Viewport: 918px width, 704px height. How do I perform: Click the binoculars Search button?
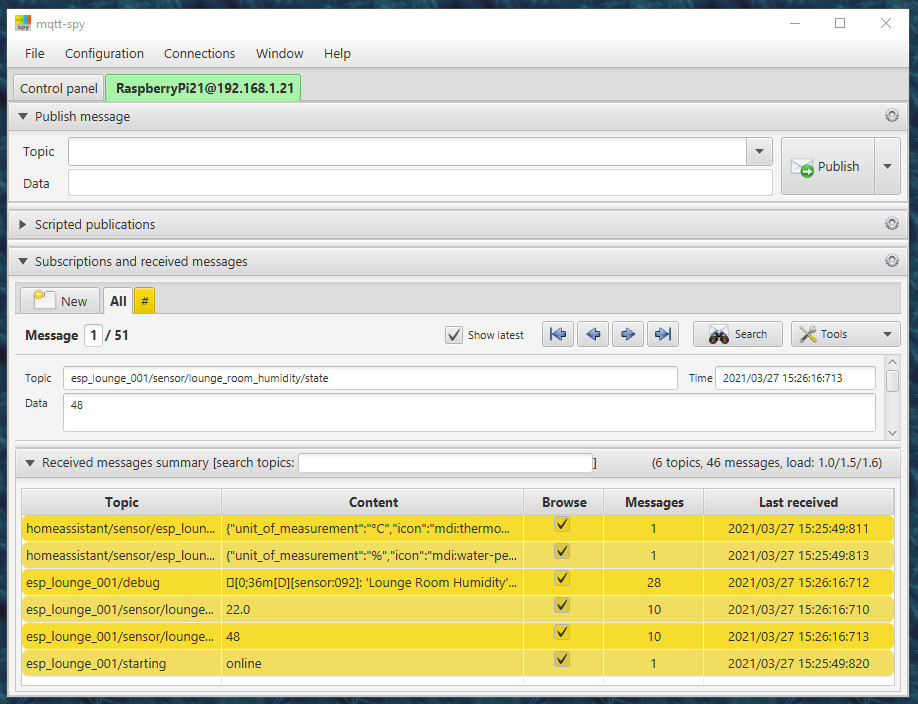738,334
